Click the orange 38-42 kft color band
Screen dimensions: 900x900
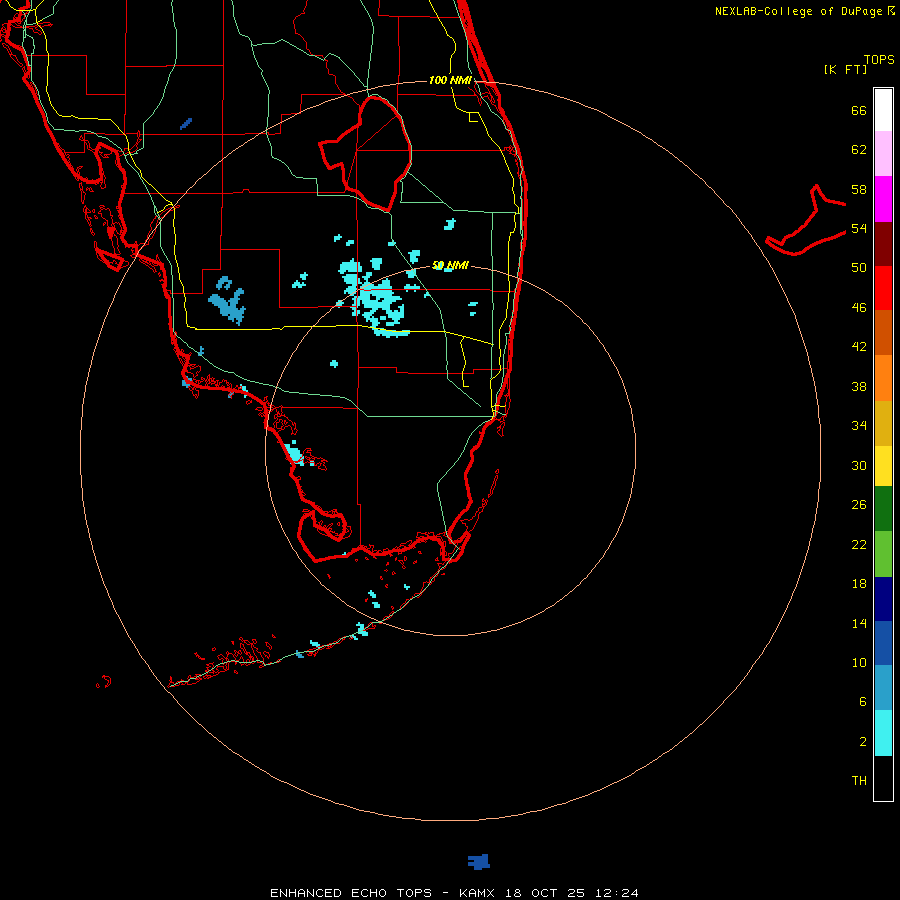coord(883,378)
